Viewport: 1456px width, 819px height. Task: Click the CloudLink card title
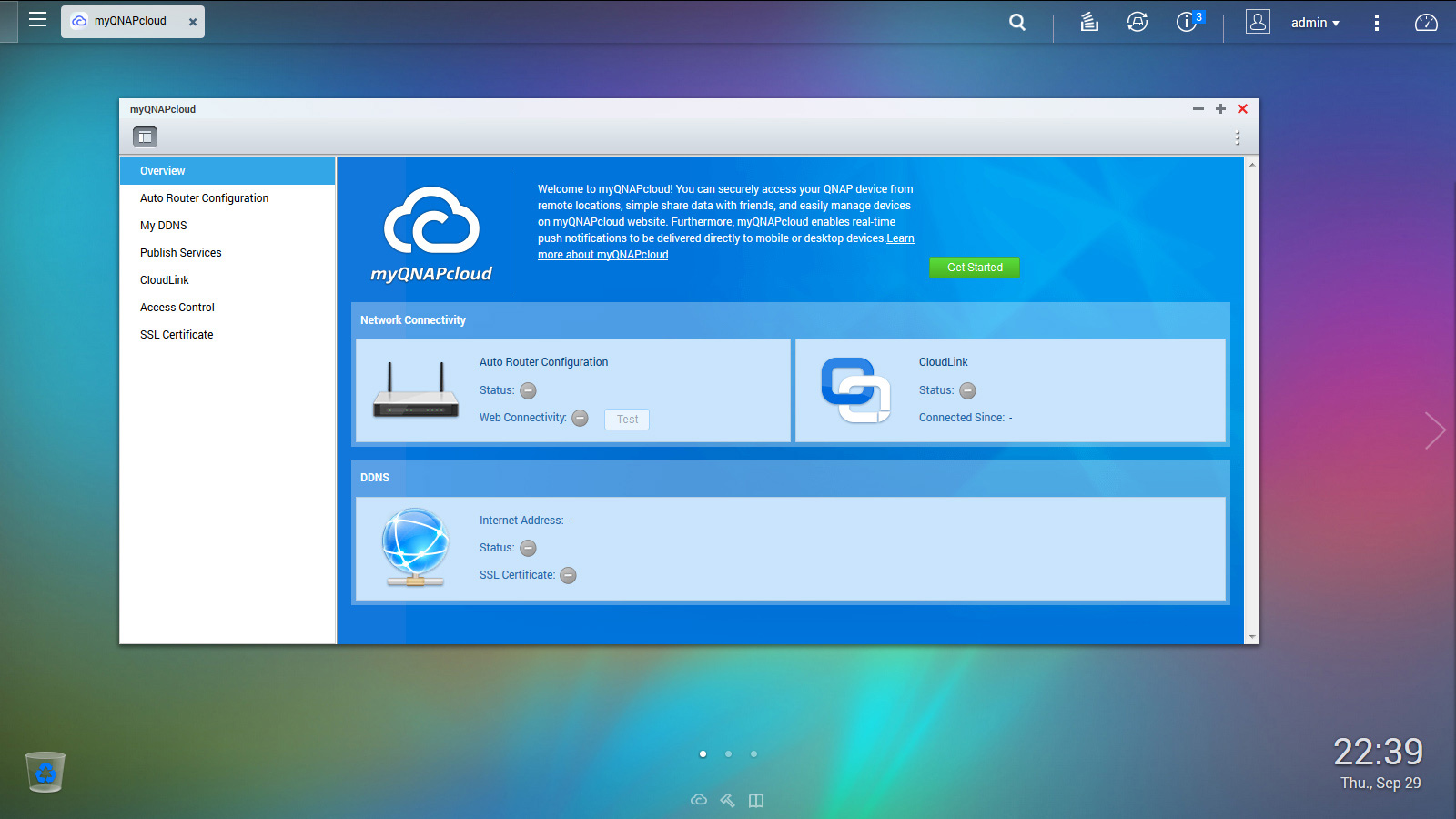[944, 362]
